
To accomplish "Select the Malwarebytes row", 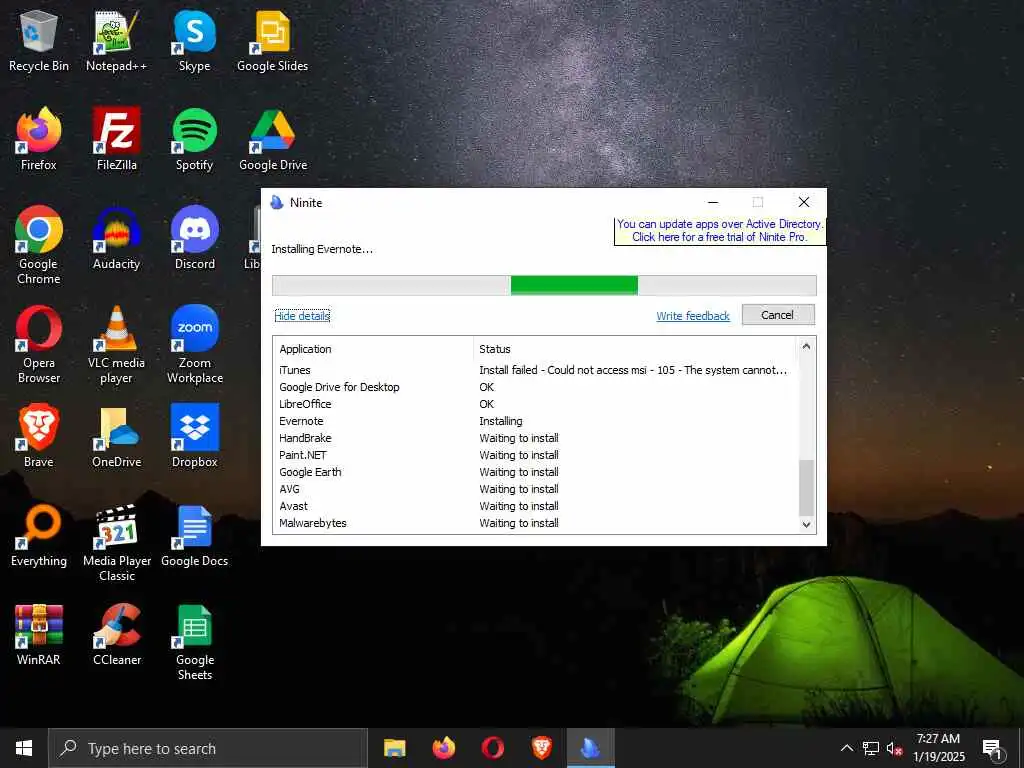I will [x=536, y=523].
